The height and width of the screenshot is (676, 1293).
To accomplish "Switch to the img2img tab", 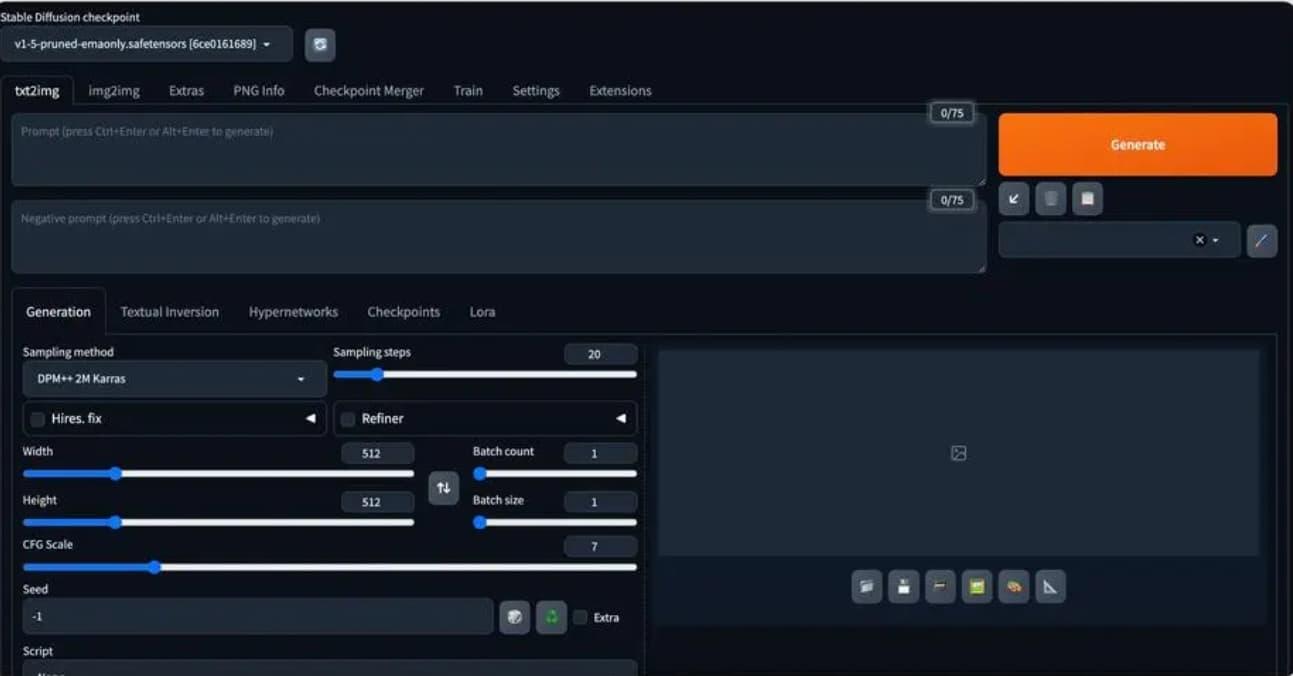I will [114, 91].
